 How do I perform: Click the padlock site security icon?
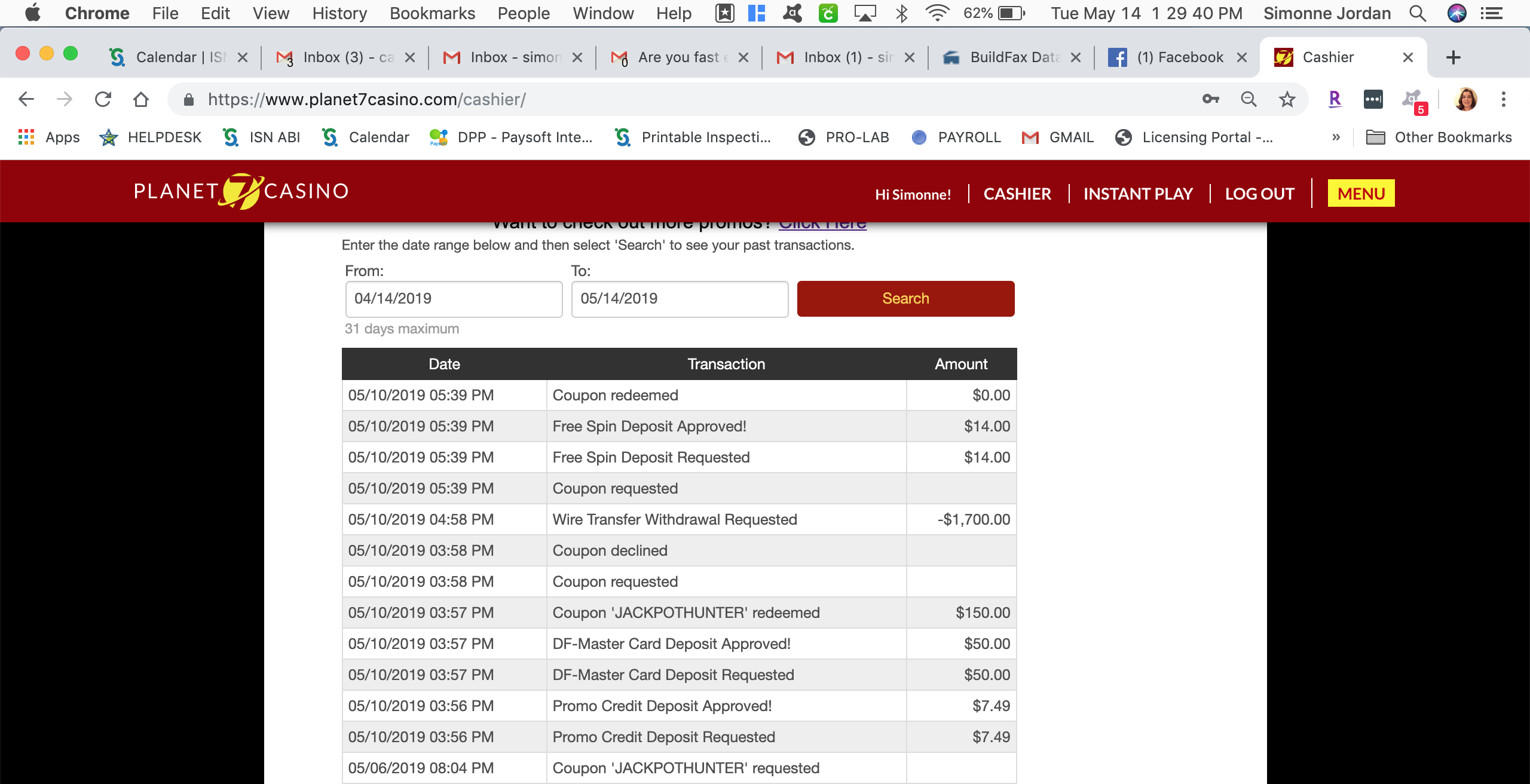tap(188, 99)
